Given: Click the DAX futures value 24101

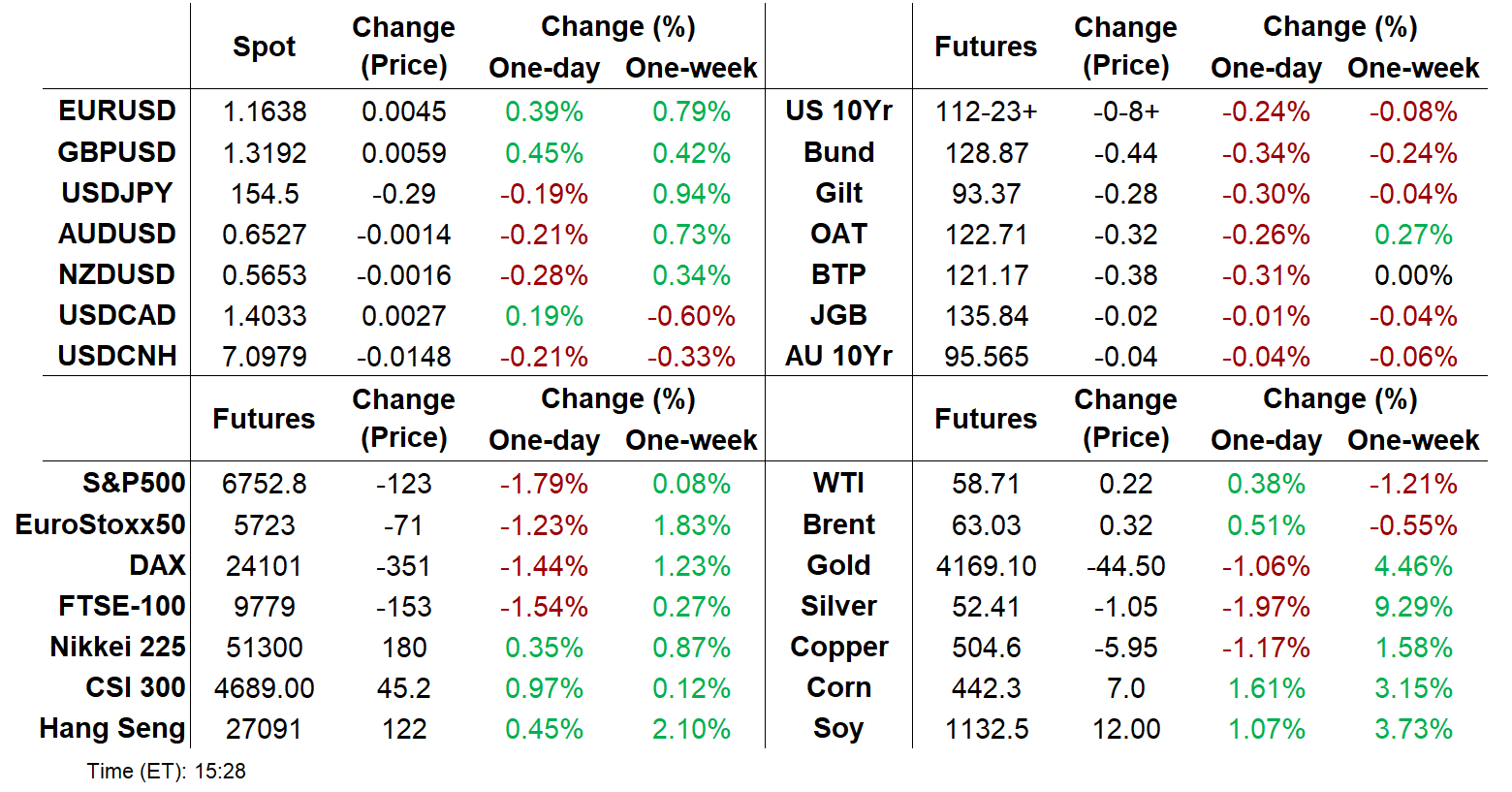Looking at the screenshot, I should 264,566.
